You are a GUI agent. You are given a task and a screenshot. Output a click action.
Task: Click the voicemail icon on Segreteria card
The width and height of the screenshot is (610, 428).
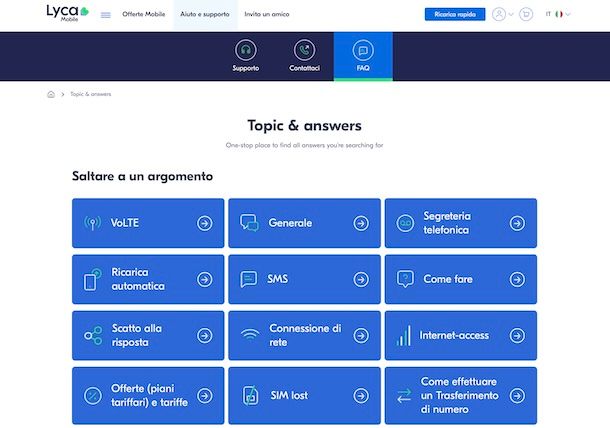click(405, 223)
